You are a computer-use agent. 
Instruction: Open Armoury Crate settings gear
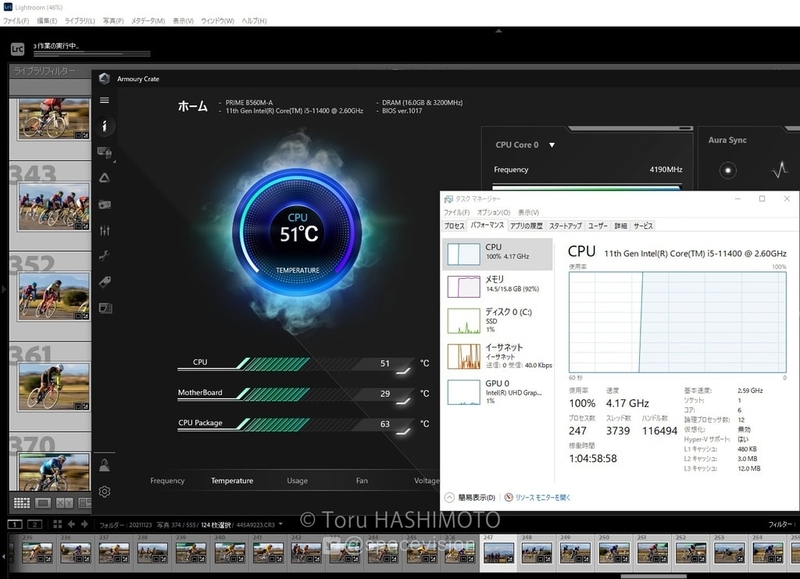[105, 491]
